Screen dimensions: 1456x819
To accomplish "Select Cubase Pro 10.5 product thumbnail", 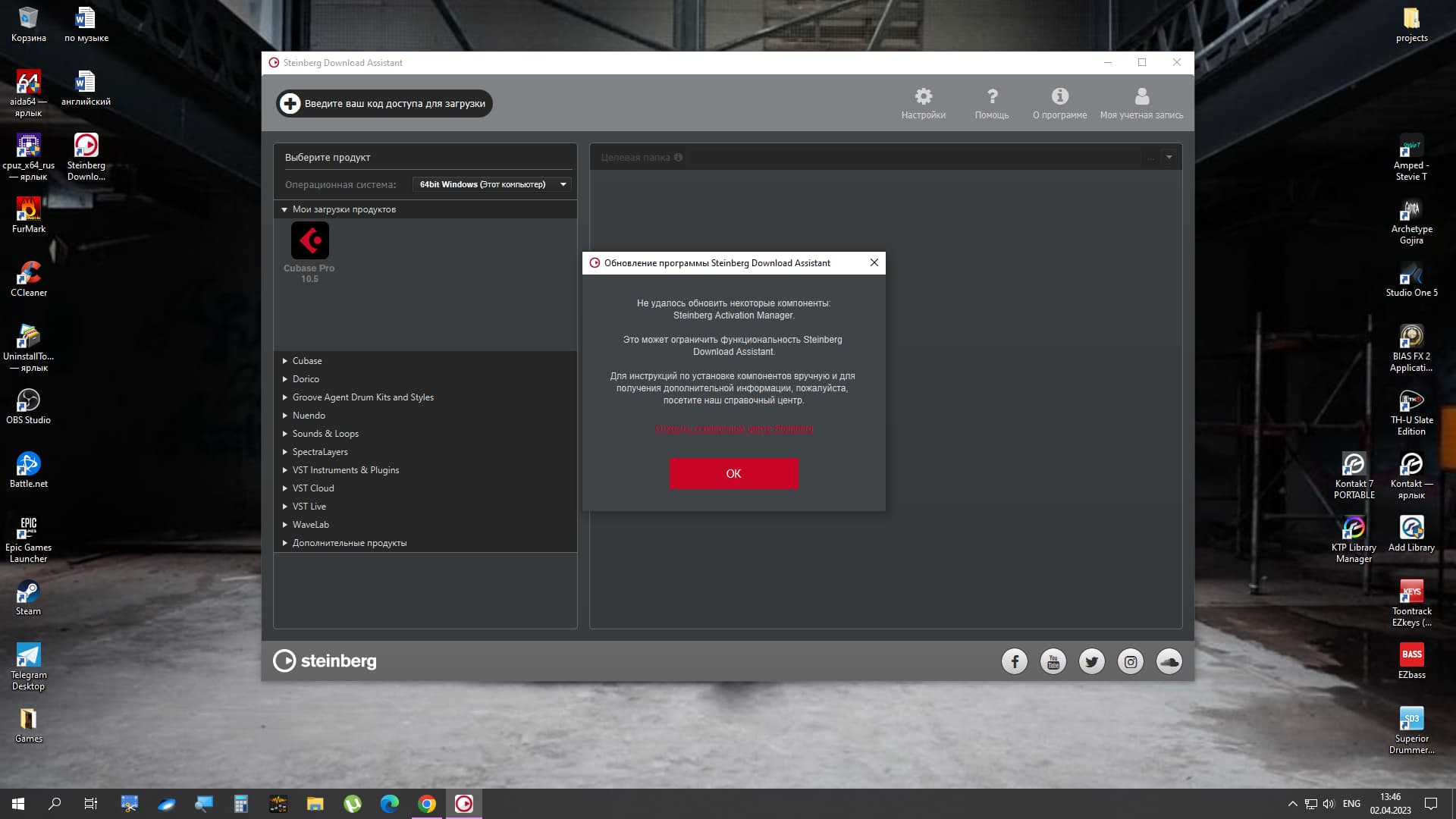I will pyautogui.click(x=309, y=241).
